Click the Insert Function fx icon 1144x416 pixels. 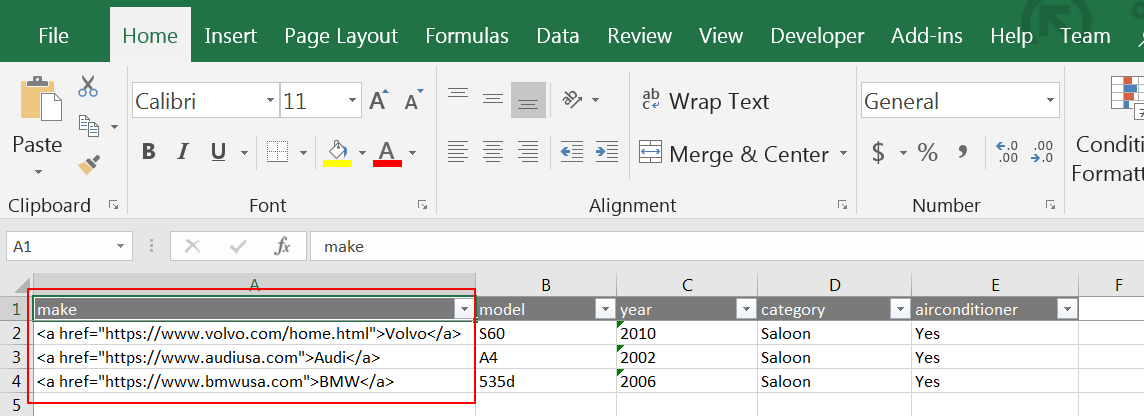click(282, 246)
